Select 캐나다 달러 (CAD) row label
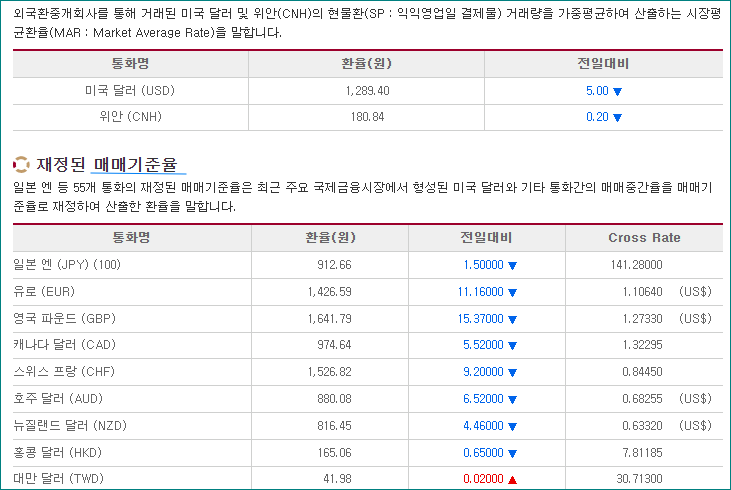 [x=64, y=345]
